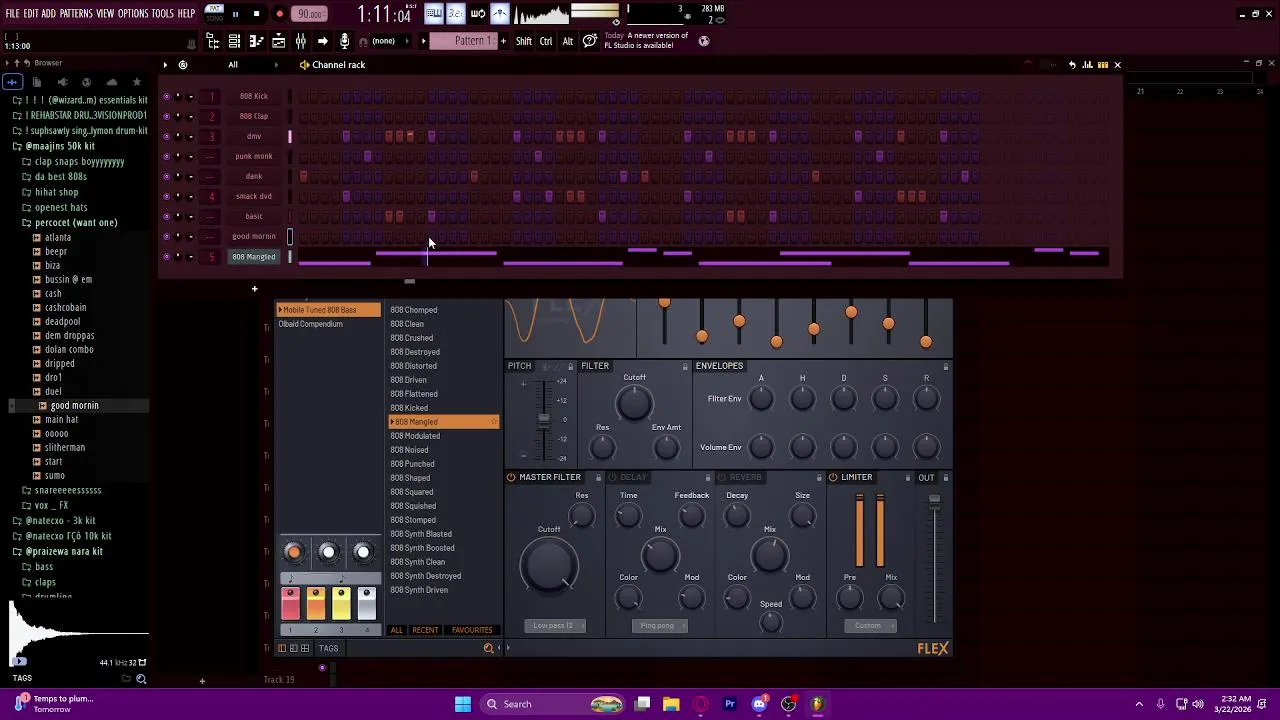1280x720 pixels.
Task: Expand the @natecxo - 3k kit folder
Action: coord(60,521)
